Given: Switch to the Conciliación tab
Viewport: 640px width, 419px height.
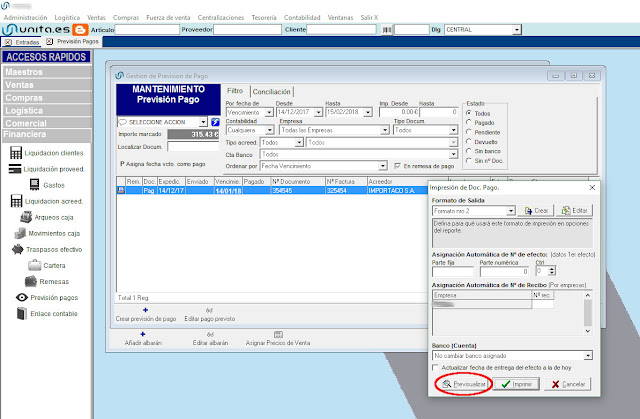Looking at the screenshot, I should point(272,92).
